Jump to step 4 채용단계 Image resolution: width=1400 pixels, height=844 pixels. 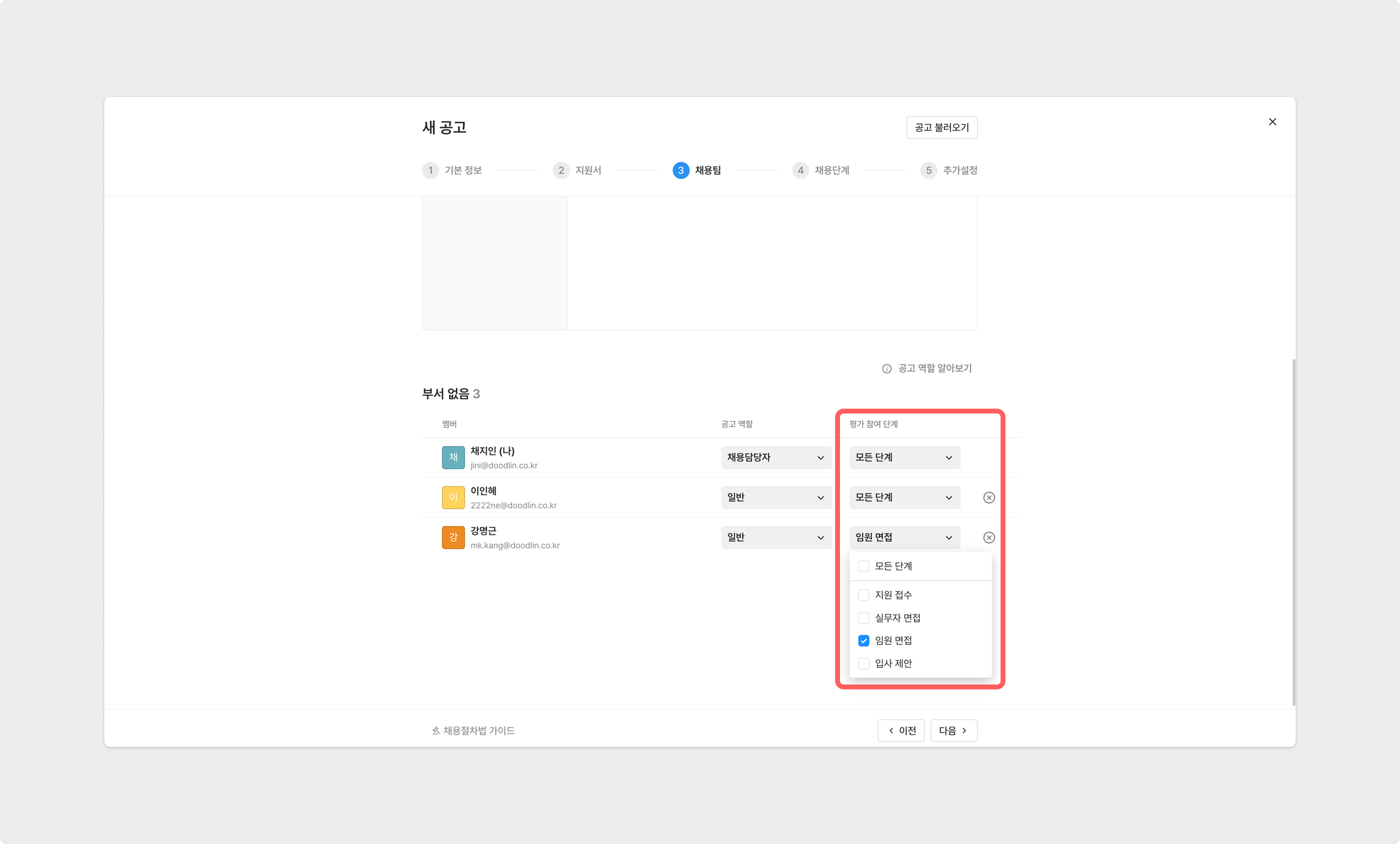tap(821, 171)
